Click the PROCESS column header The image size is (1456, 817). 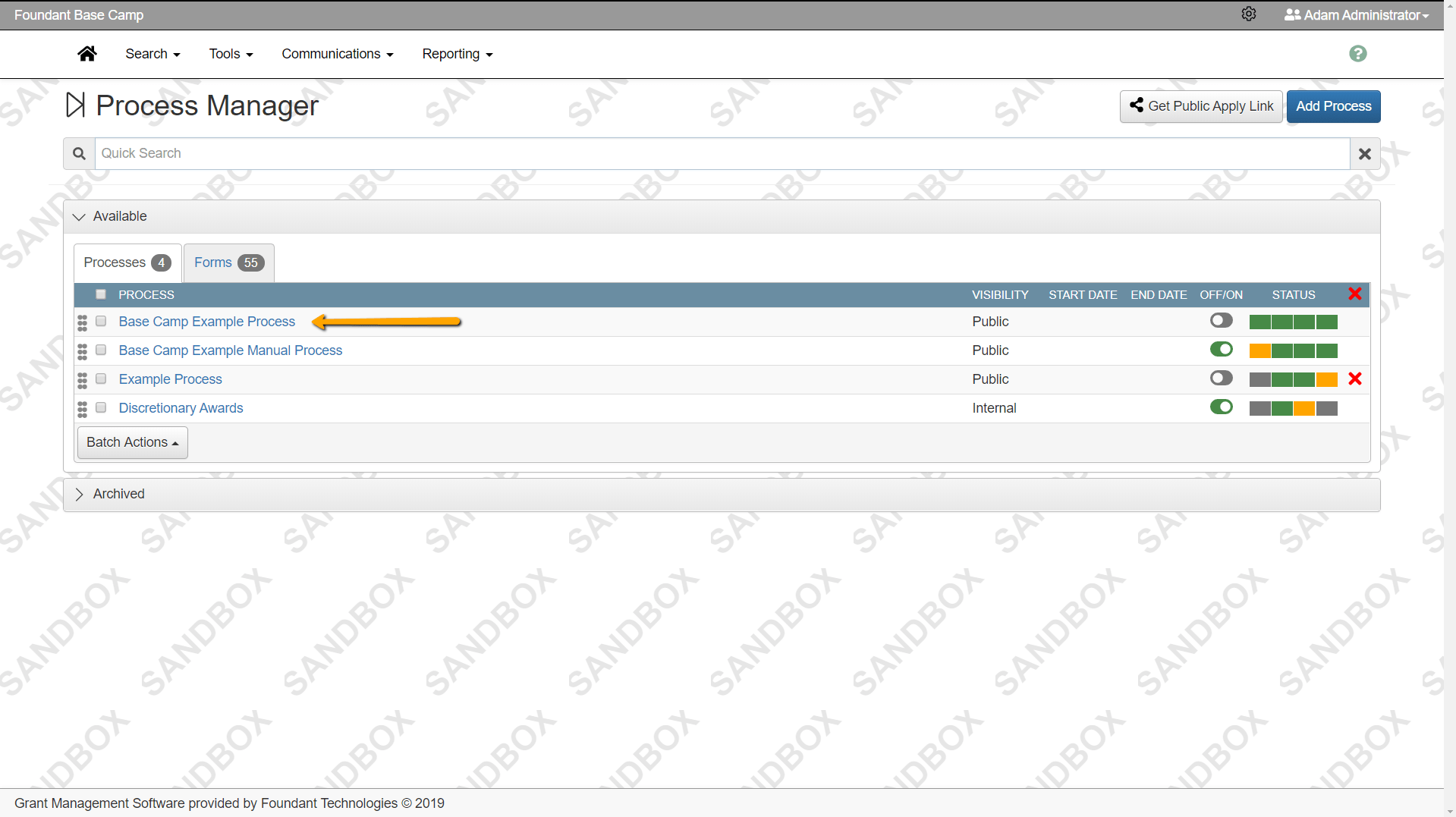(x=146, y=294)
